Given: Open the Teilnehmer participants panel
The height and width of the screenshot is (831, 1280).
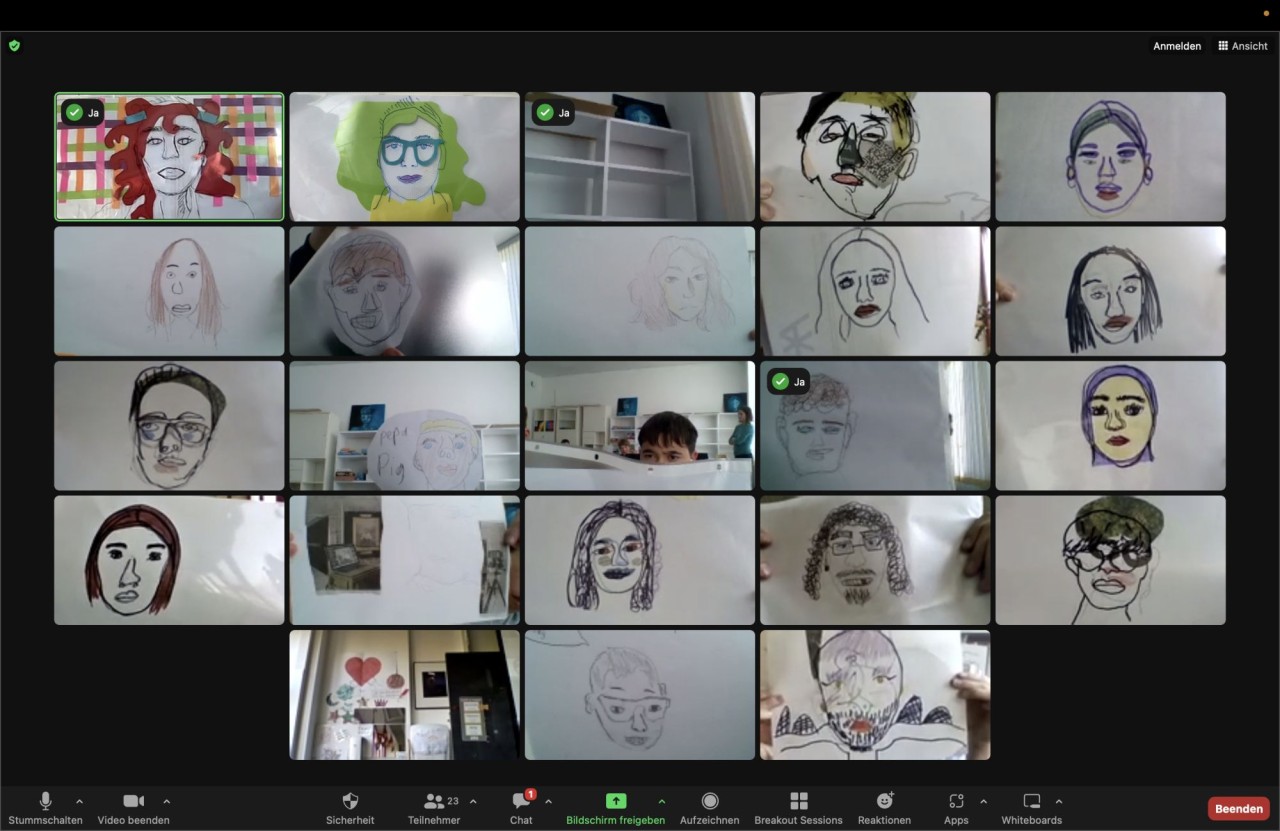Looking at the screenshot, I should click(x=434, y=808).
